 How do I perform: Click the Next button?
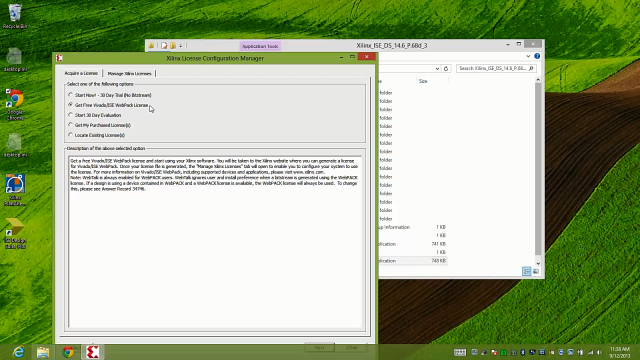[x=319, y=347]
